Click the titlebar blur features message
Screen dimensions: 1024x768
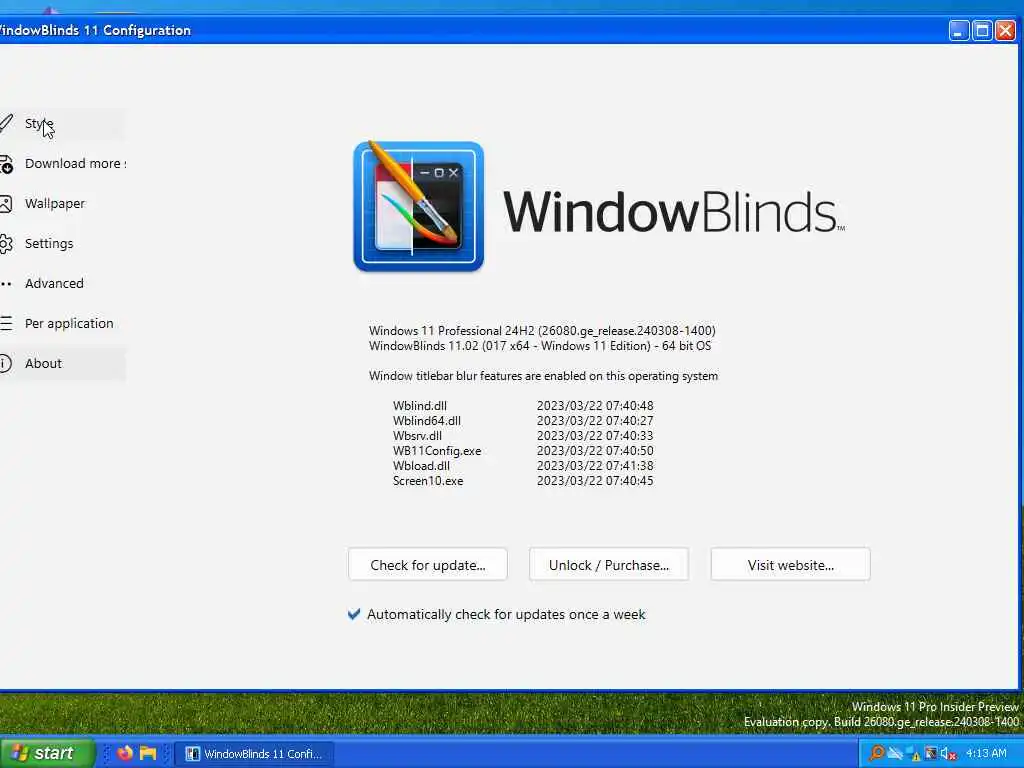[543, 376]
